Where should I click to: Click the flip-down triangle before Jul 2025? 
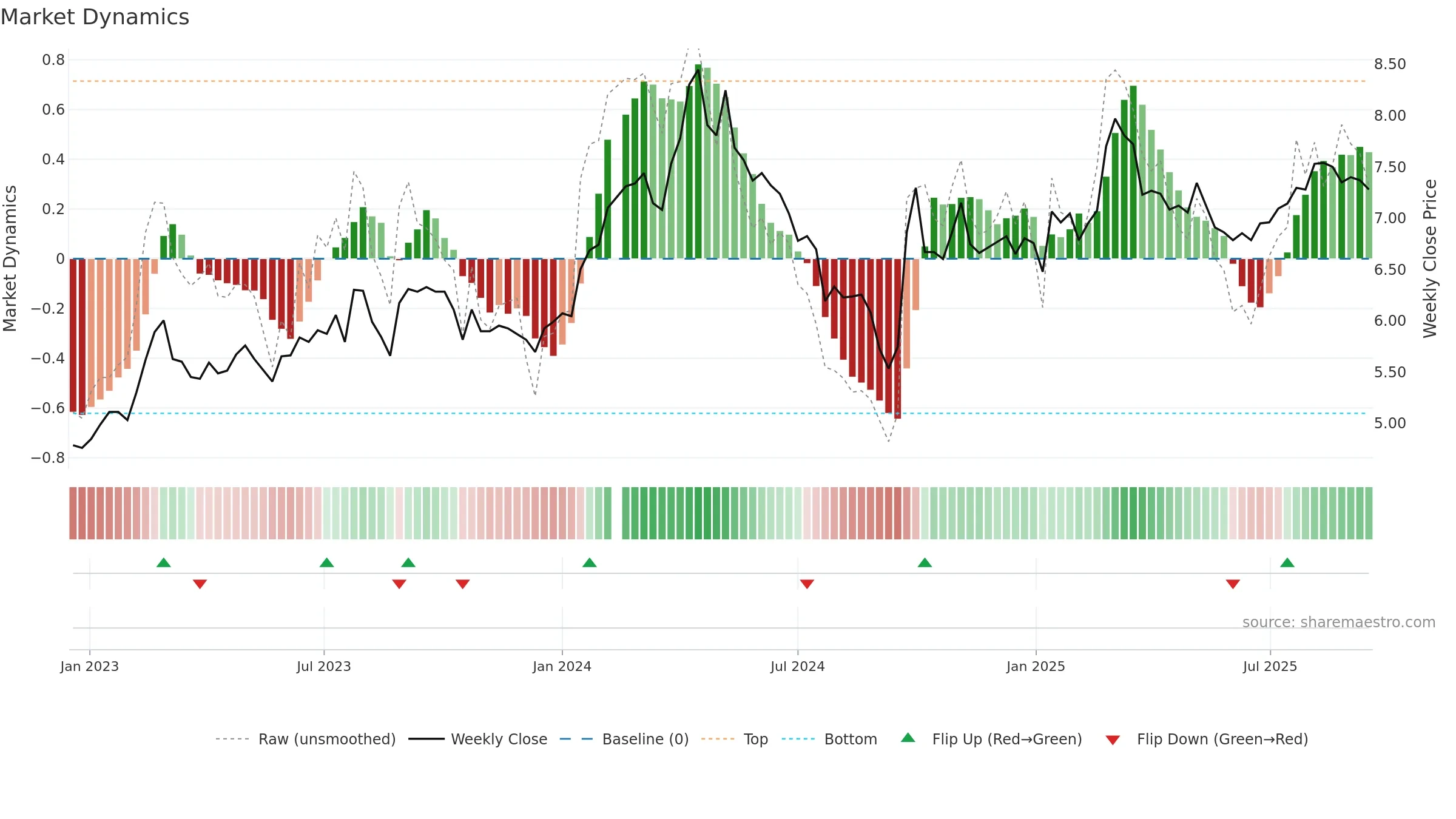(1233, 584)
